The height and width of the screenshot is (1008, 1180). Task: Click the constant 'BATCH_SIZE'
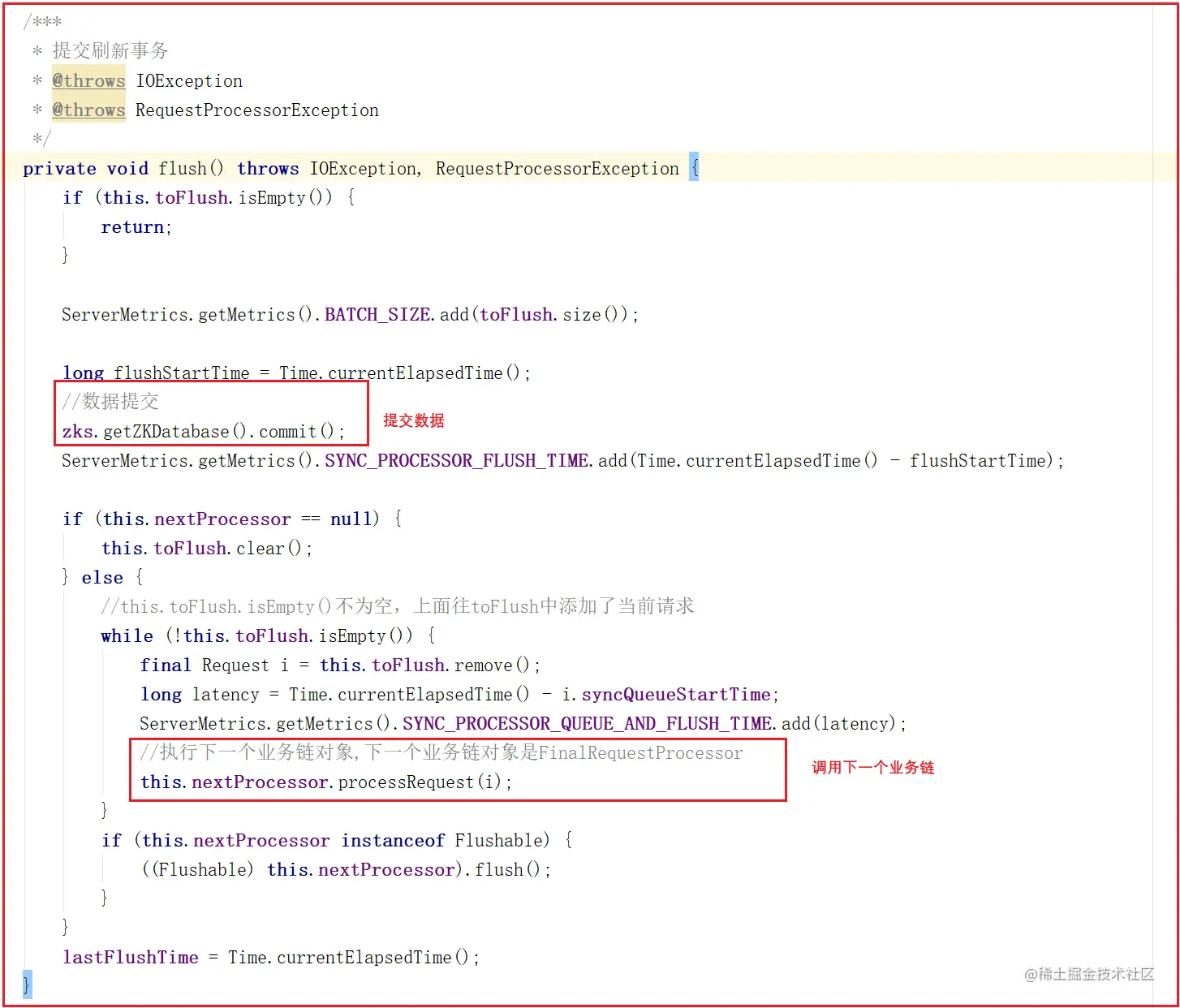click(x=377, y=315)
